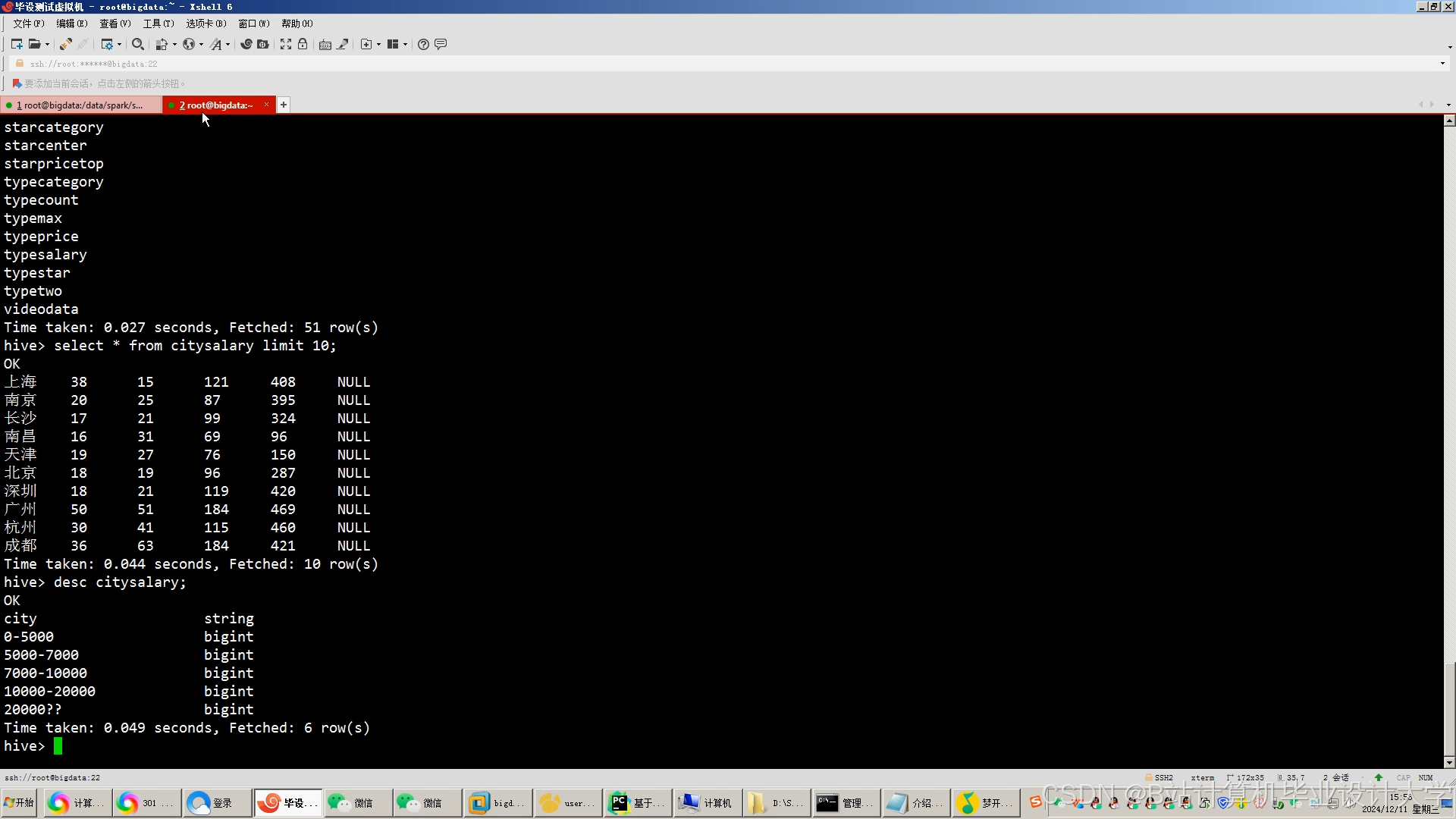The width and height of the screenshot is (1456, 819).
Task: Expand the open session dropdown arrow
Action: point(48,44)
